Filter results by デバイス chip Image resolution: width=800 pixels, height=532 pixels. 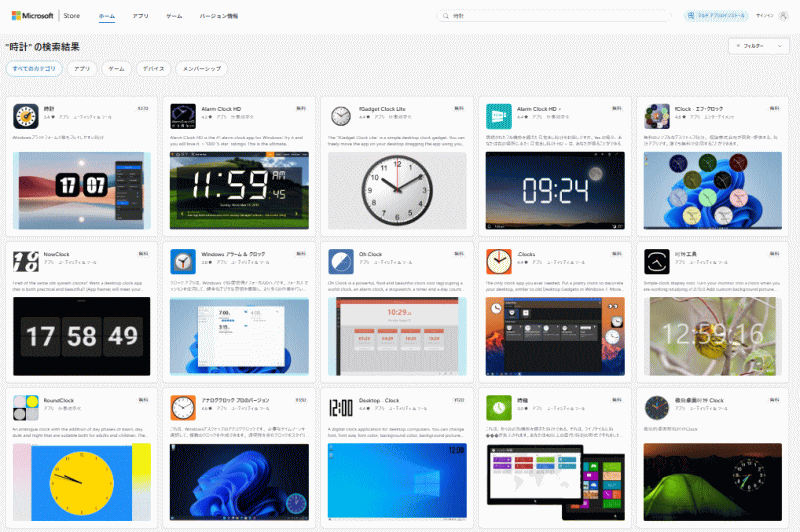152,69
